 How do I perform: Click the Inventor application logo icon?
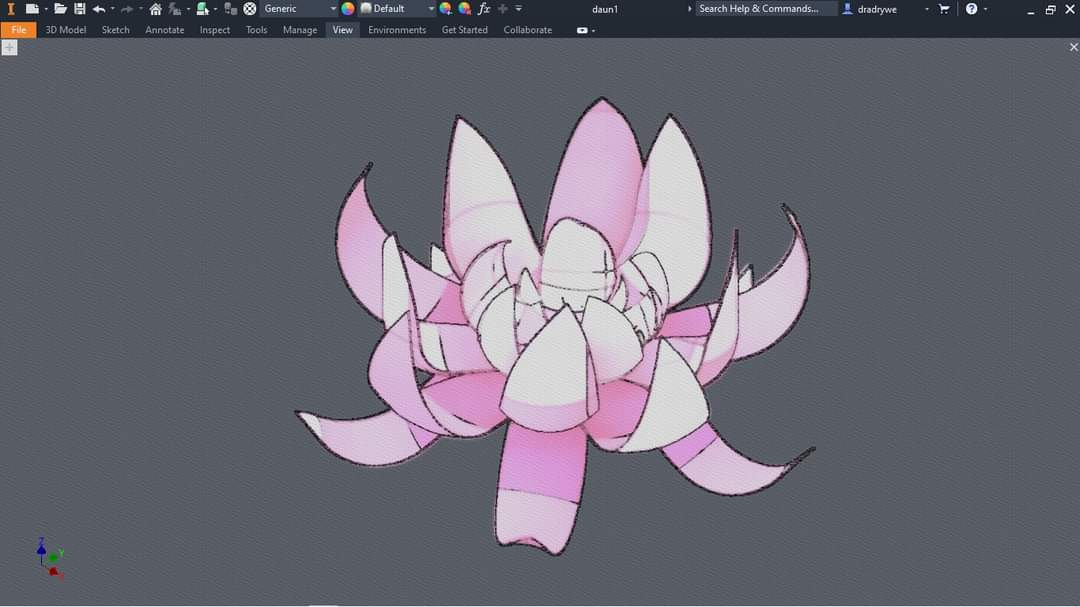tap(10, 9)
